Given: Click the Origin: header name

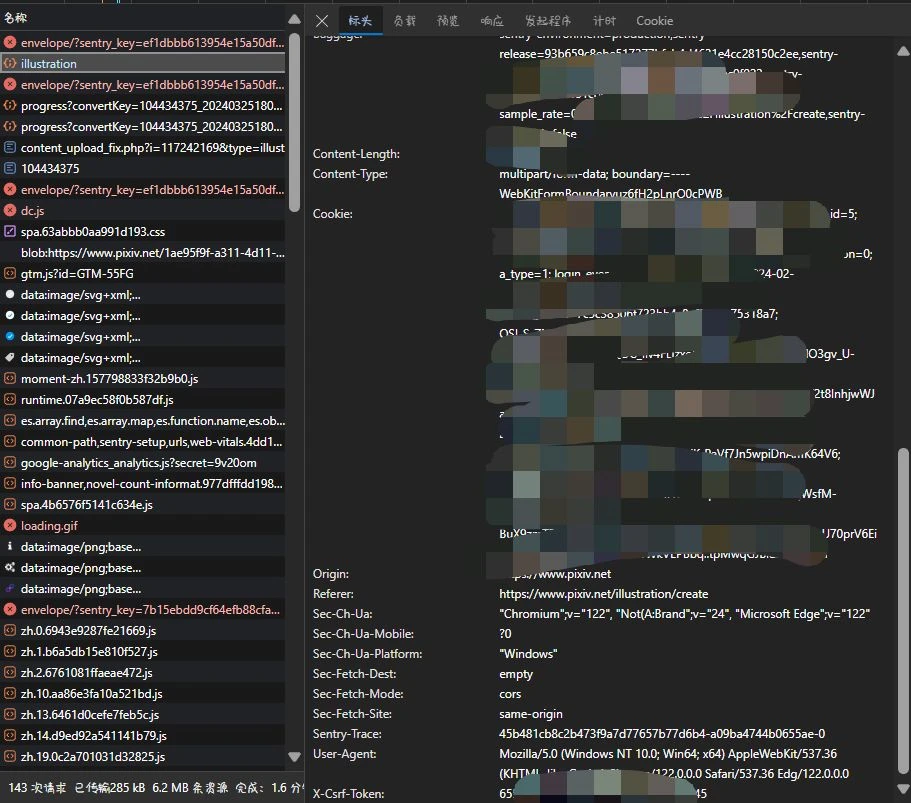Looking at the screenshot, I should point(331,573).
